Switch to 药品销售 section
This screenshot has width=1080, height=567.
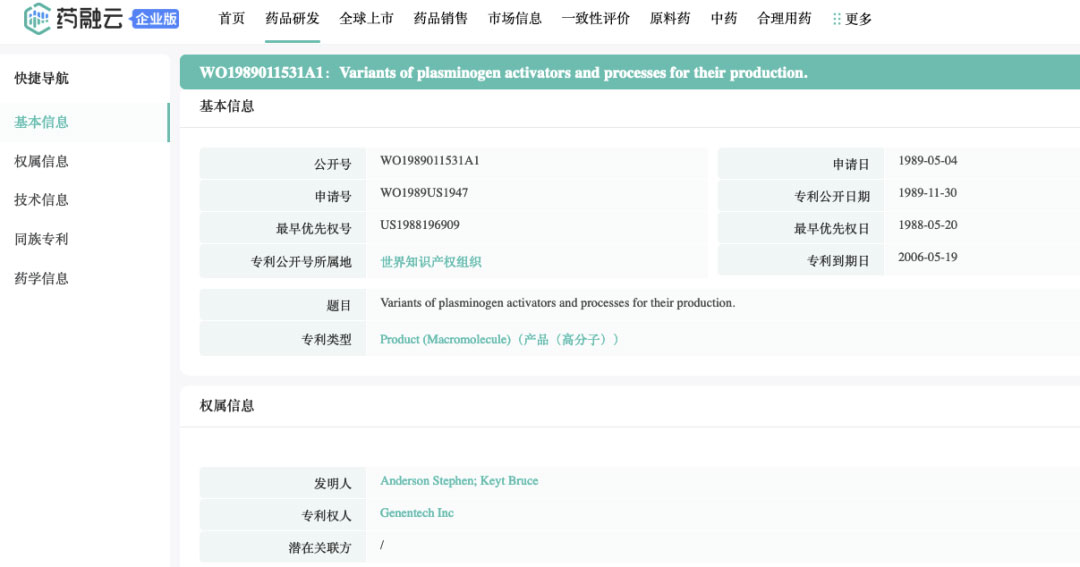click(x=441, y=19)
